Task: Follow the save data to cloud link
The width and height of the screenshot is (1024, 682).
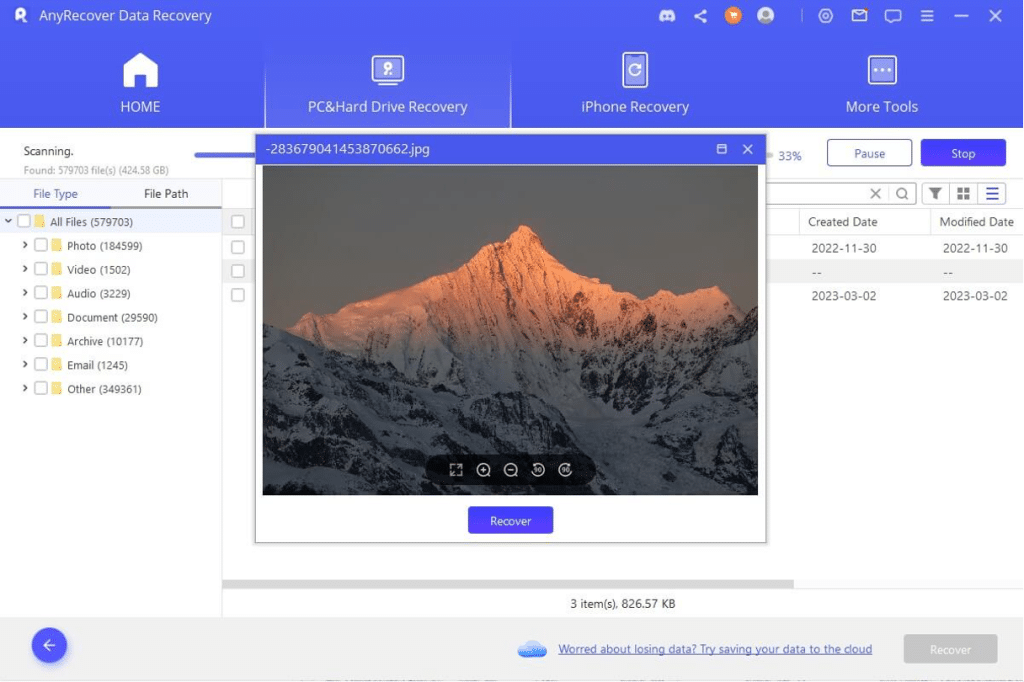Action: click(x=715, y=649)
